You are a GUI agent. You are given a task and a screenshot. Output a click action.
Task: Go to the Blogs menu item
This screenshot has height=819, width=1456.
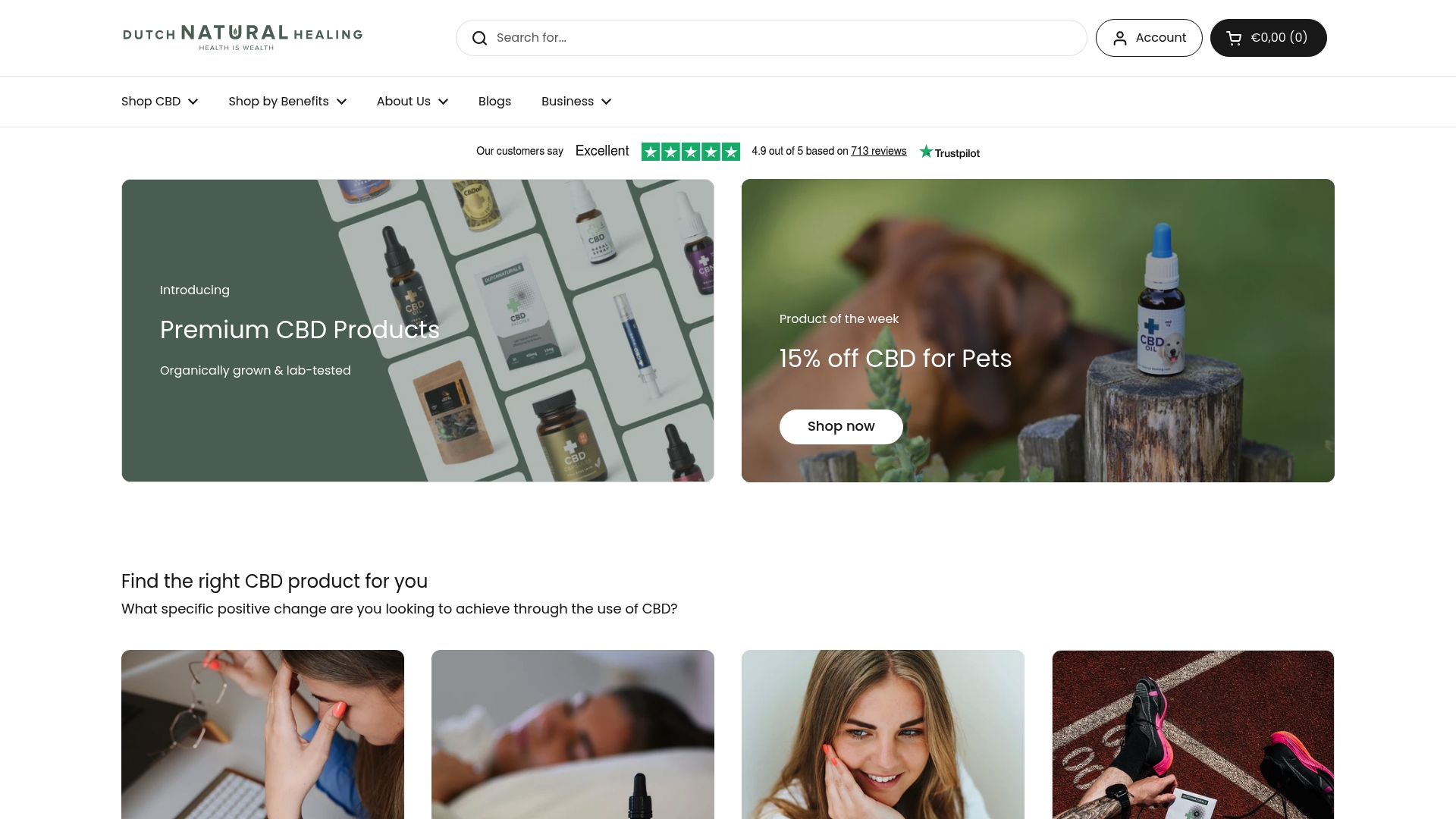[x=494, y=102]
